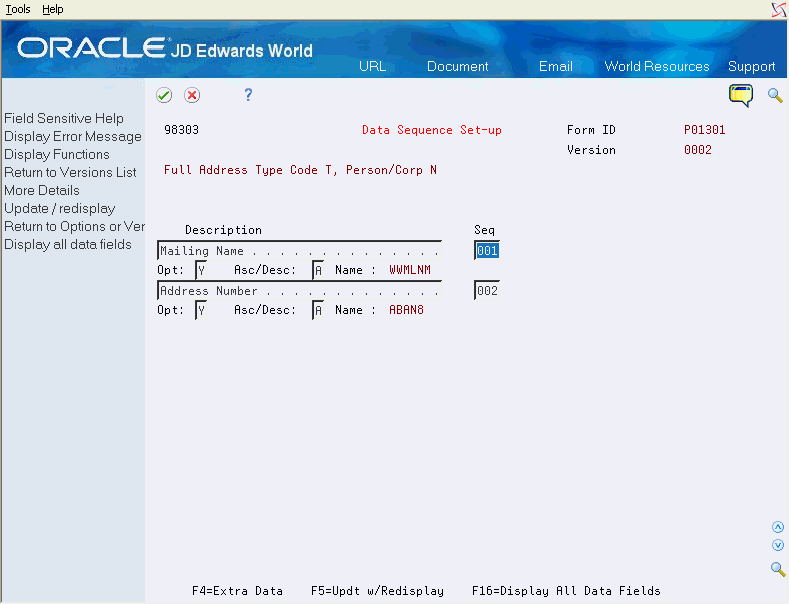Viewport: 789px width, 604px height.
Task: Click the Seq field showing 002
Action: [x=487, y=290]
